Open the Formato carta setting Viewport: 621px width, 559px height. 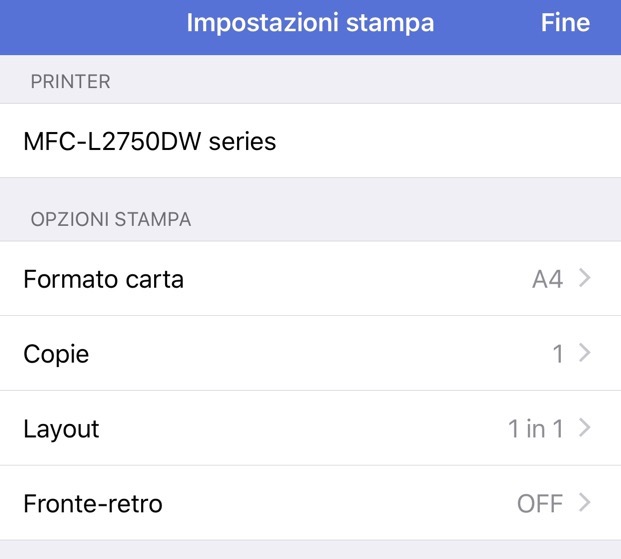104,279
